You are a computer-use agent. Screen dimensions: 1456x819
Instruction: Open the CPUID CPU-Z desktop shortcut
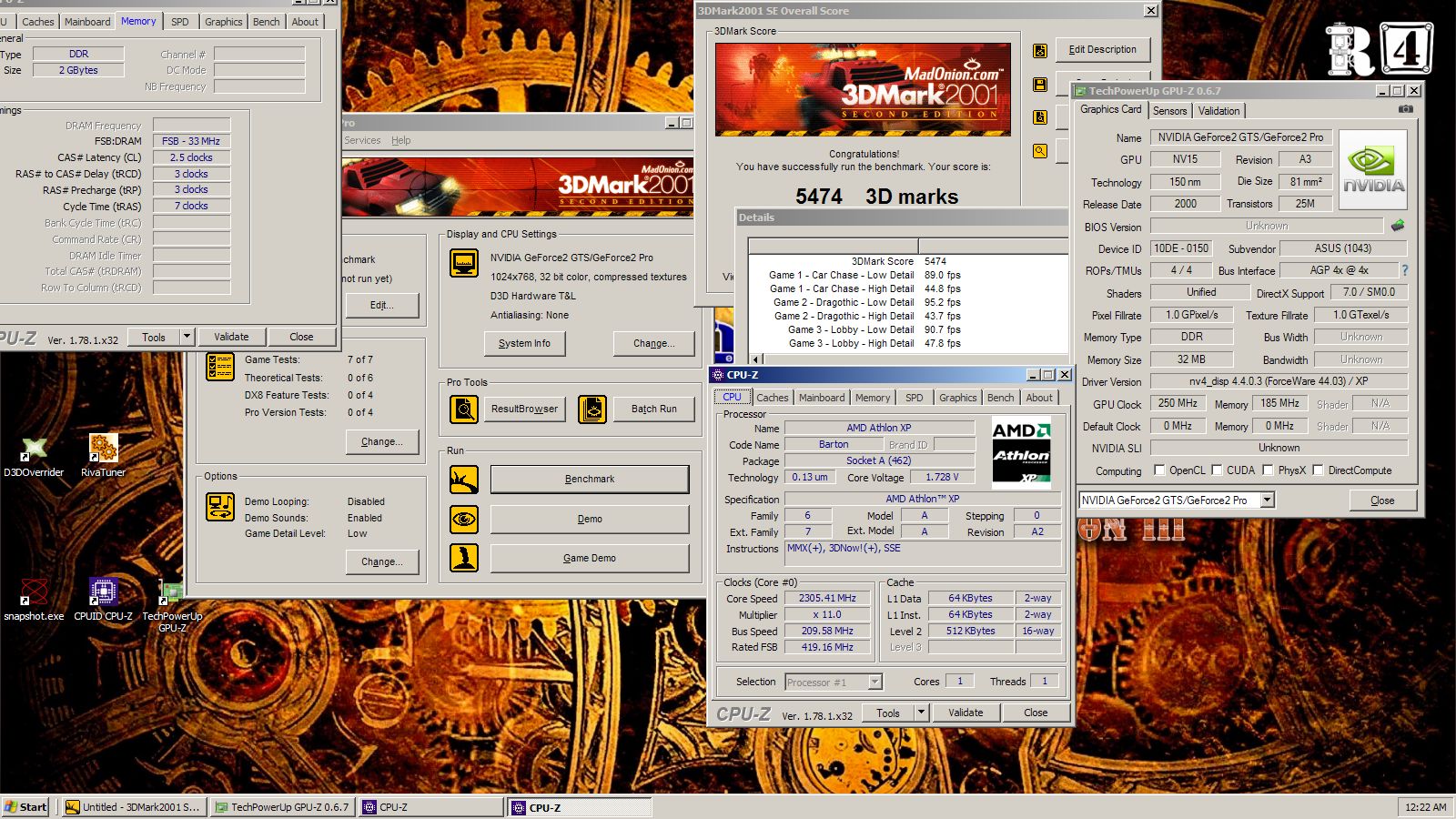[103, 599]
